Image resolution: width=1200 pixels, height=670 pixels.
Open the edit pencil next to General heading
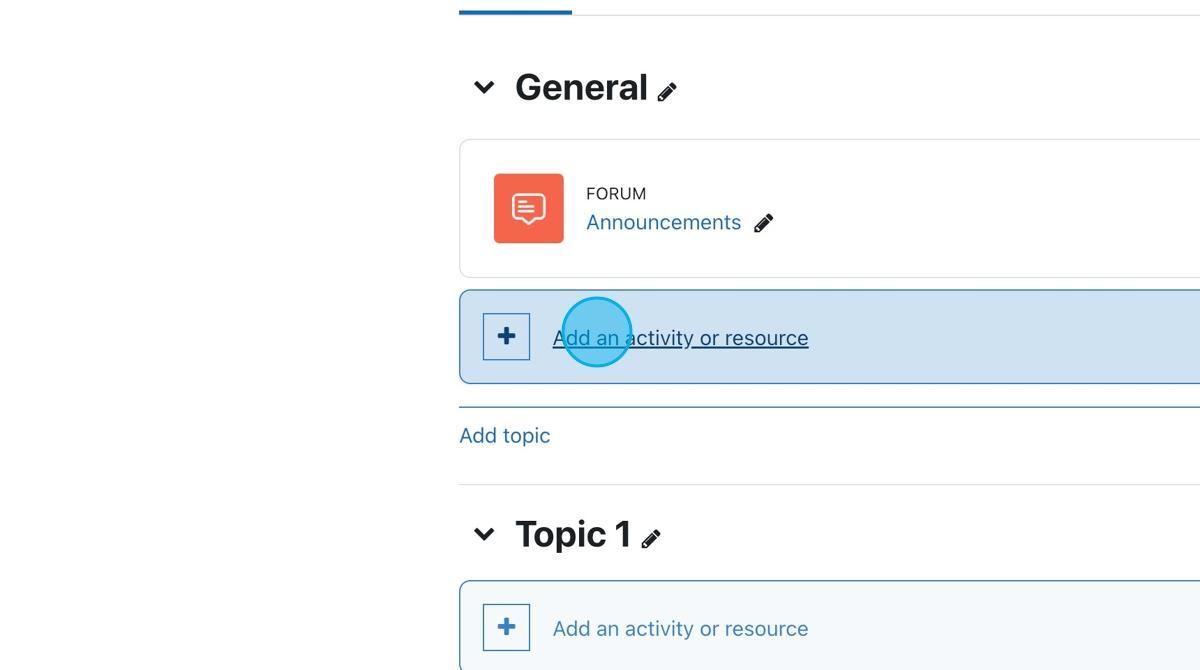tap(666, 90)
